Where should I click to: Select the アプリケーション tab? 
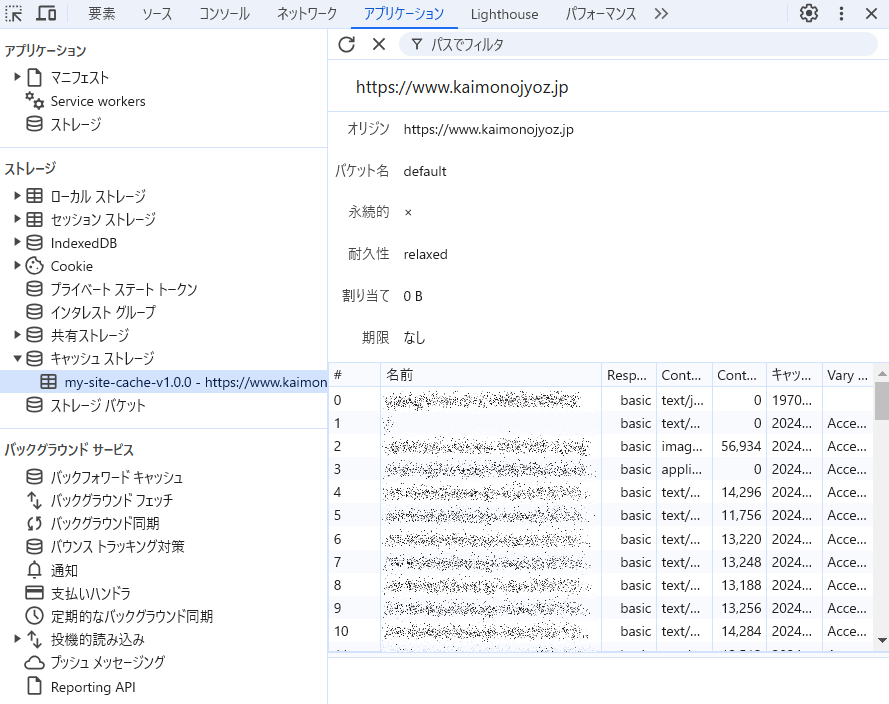click(x=404, y=14)
